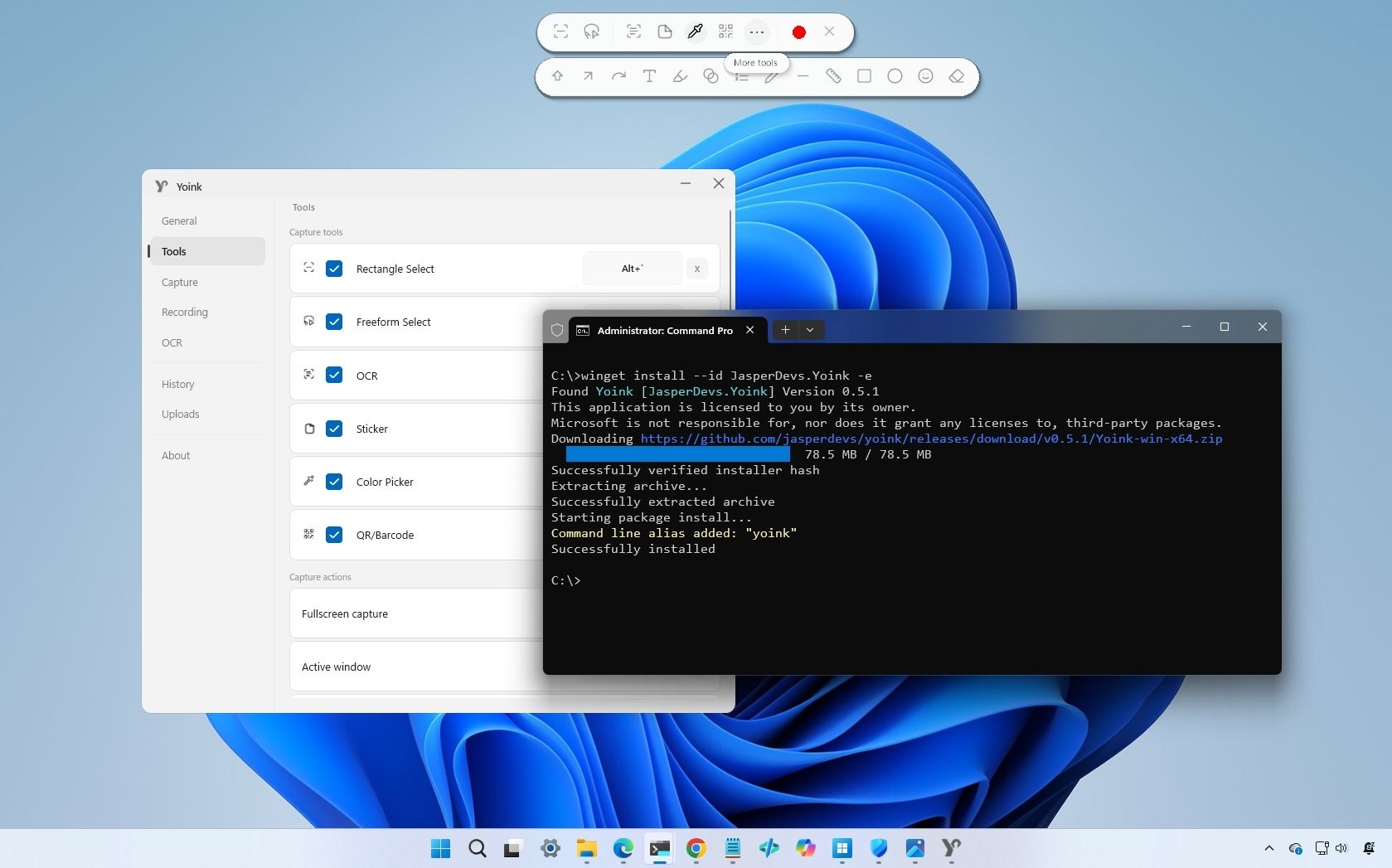This screenshot has width=1392, height=868.
Task: Disable the OCR capture tool checkbox
Action: 334,375
